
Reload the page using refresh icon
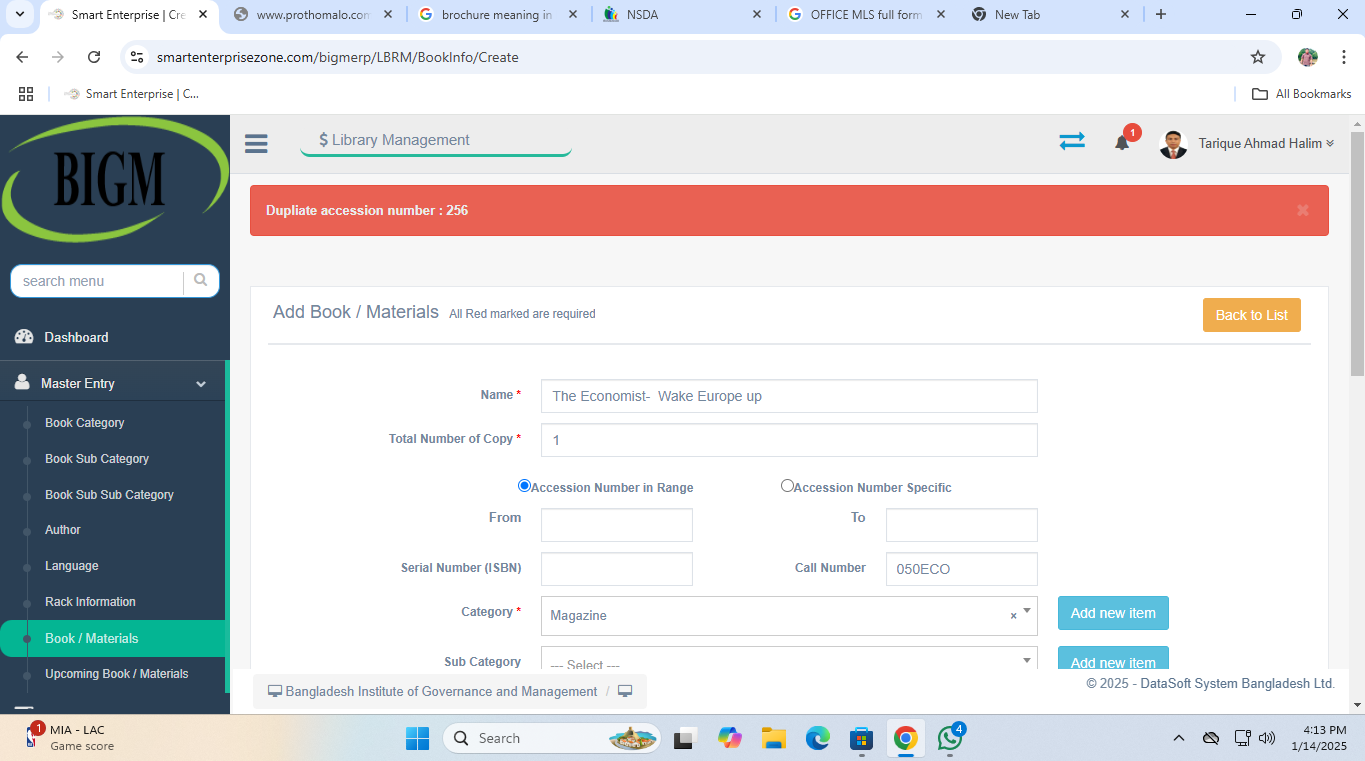94,57
